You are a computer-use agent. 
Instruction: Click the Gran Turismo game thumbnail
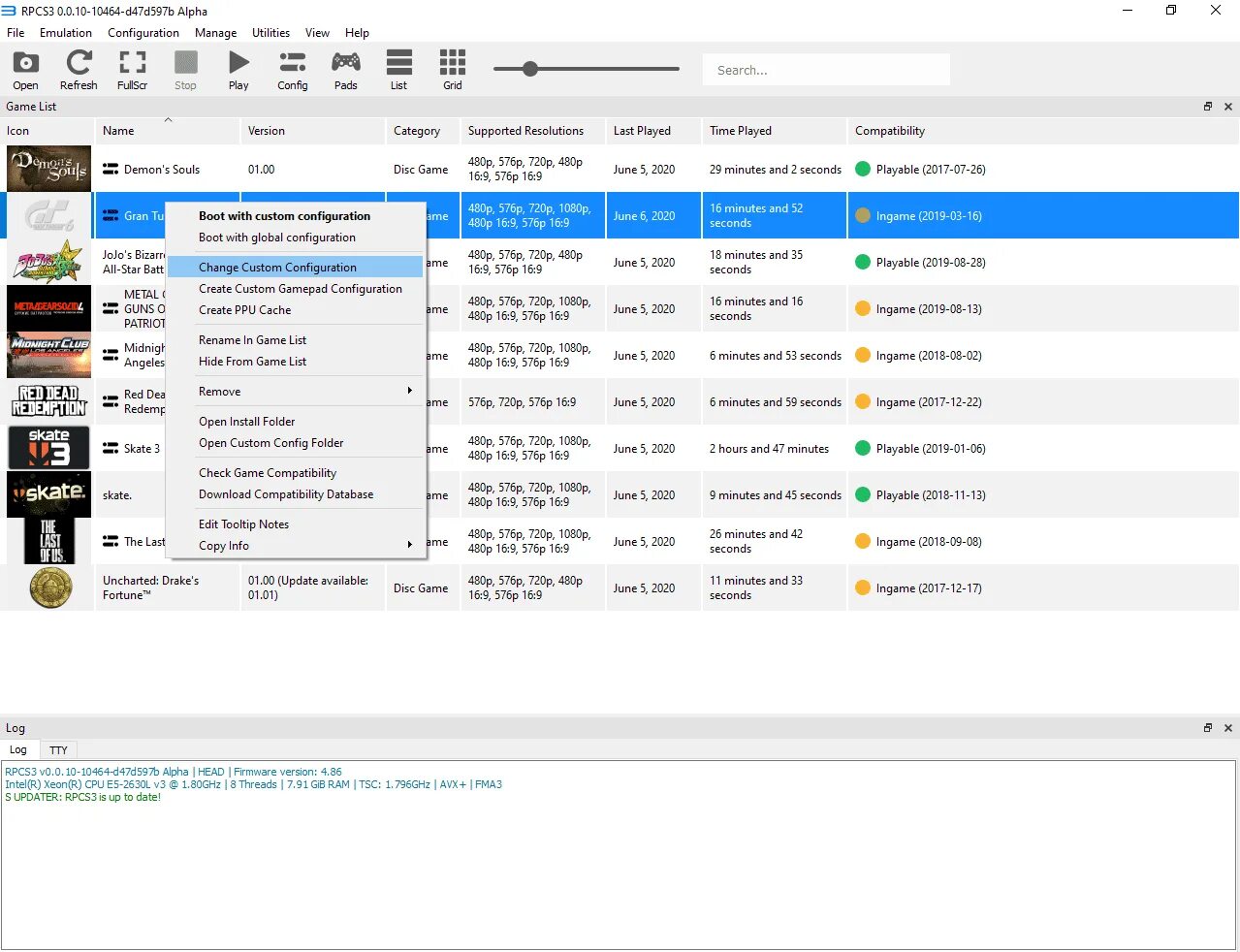48,215
